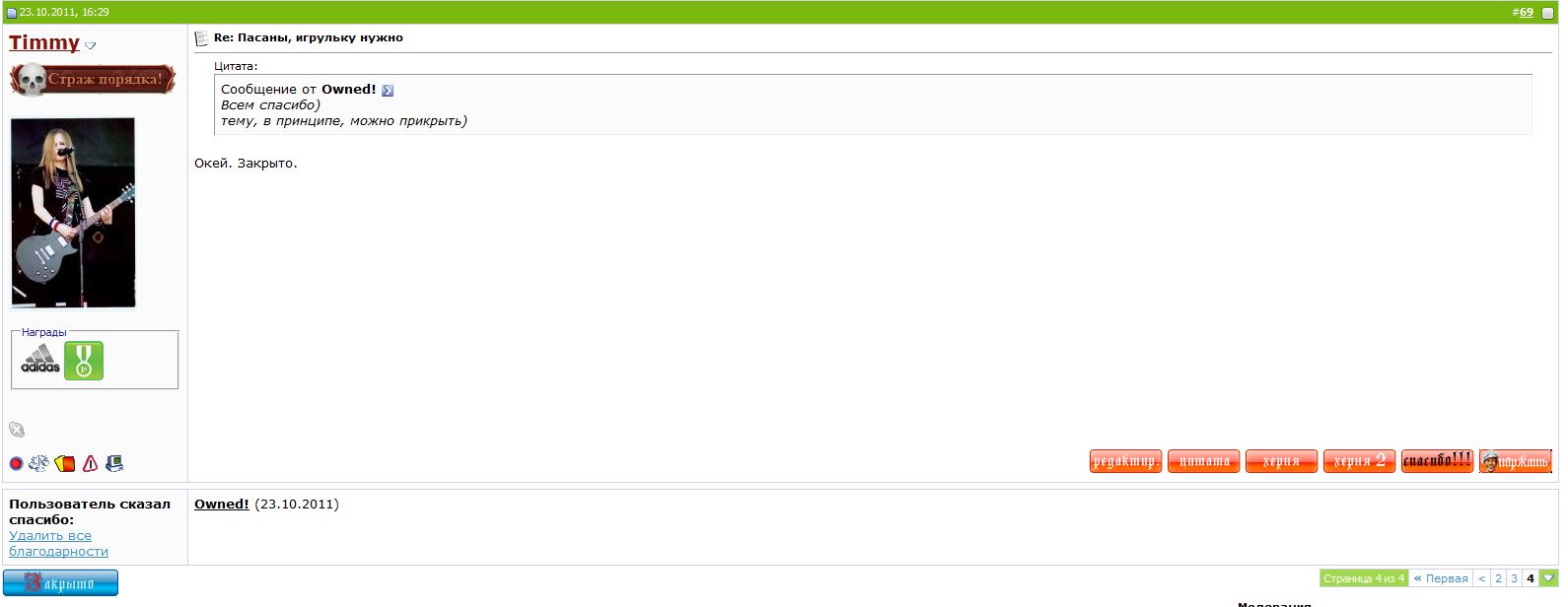Click the цитата quote button
The height and width of the screenshot is (607, 1568).
click(1204, 461)
